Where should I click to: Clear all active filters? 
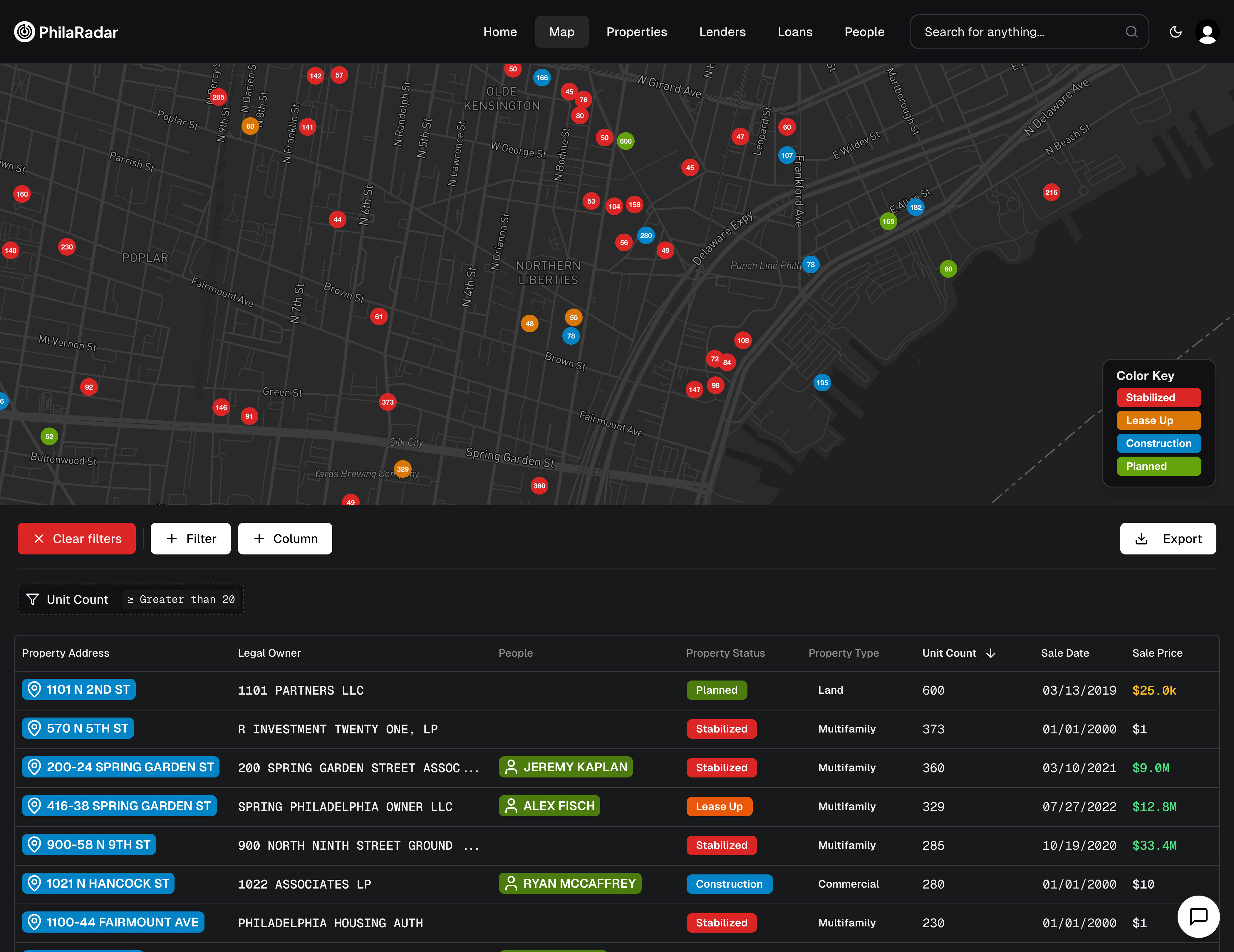(x=77, y=538)
